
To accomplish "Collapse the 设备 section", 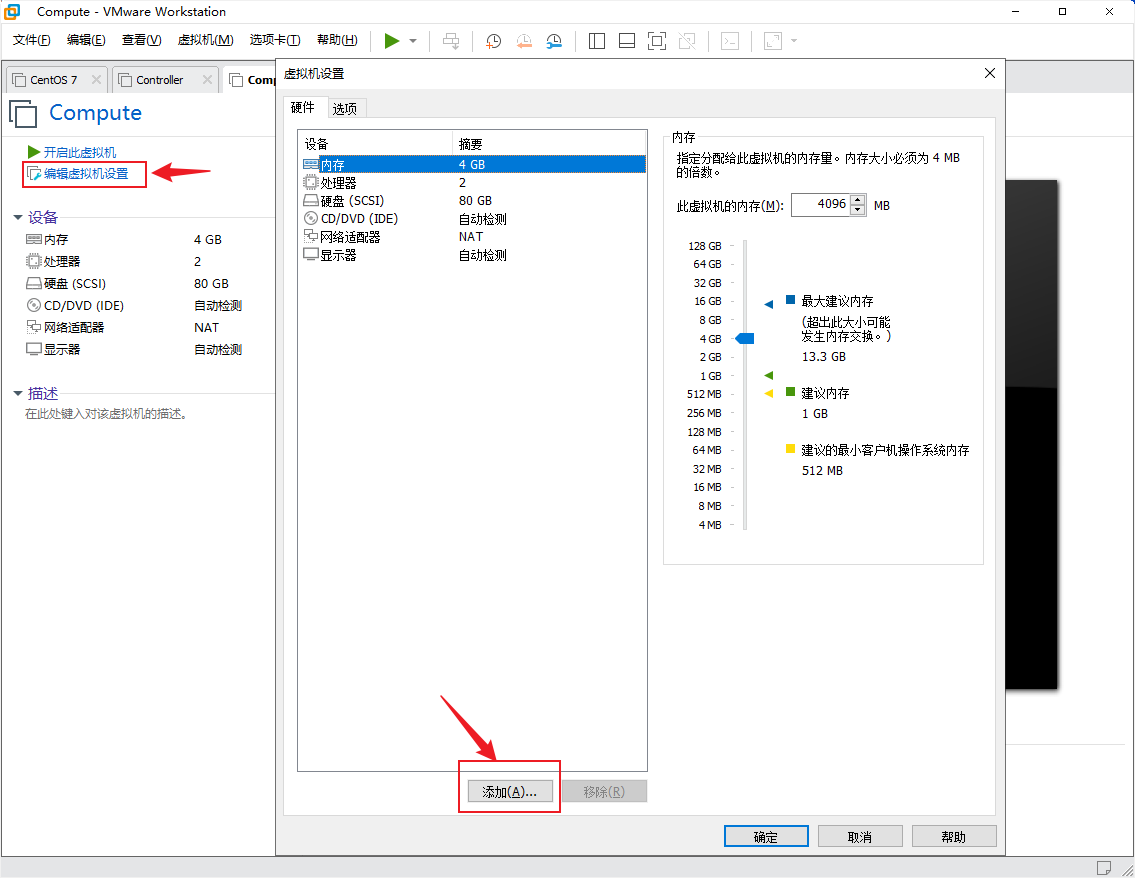I will 17,217.
